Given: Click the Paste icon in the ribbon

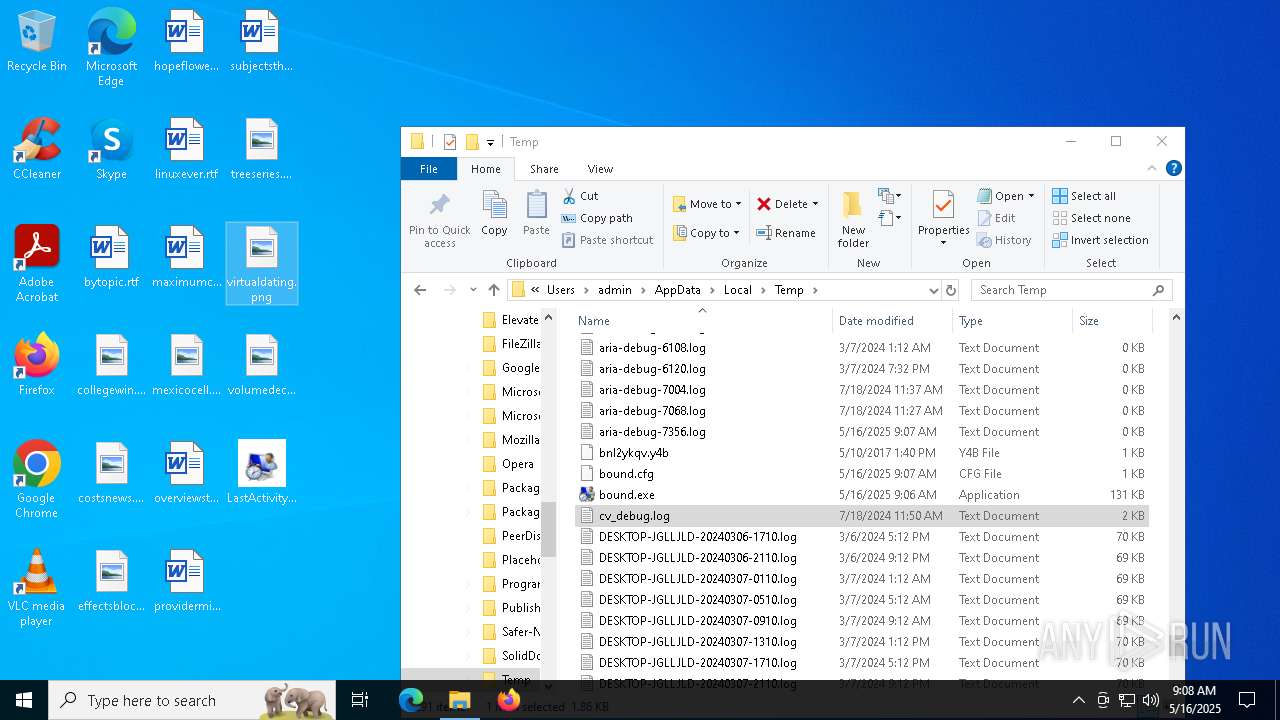Looking at the screenshot, I should click(x=536, y=214).
